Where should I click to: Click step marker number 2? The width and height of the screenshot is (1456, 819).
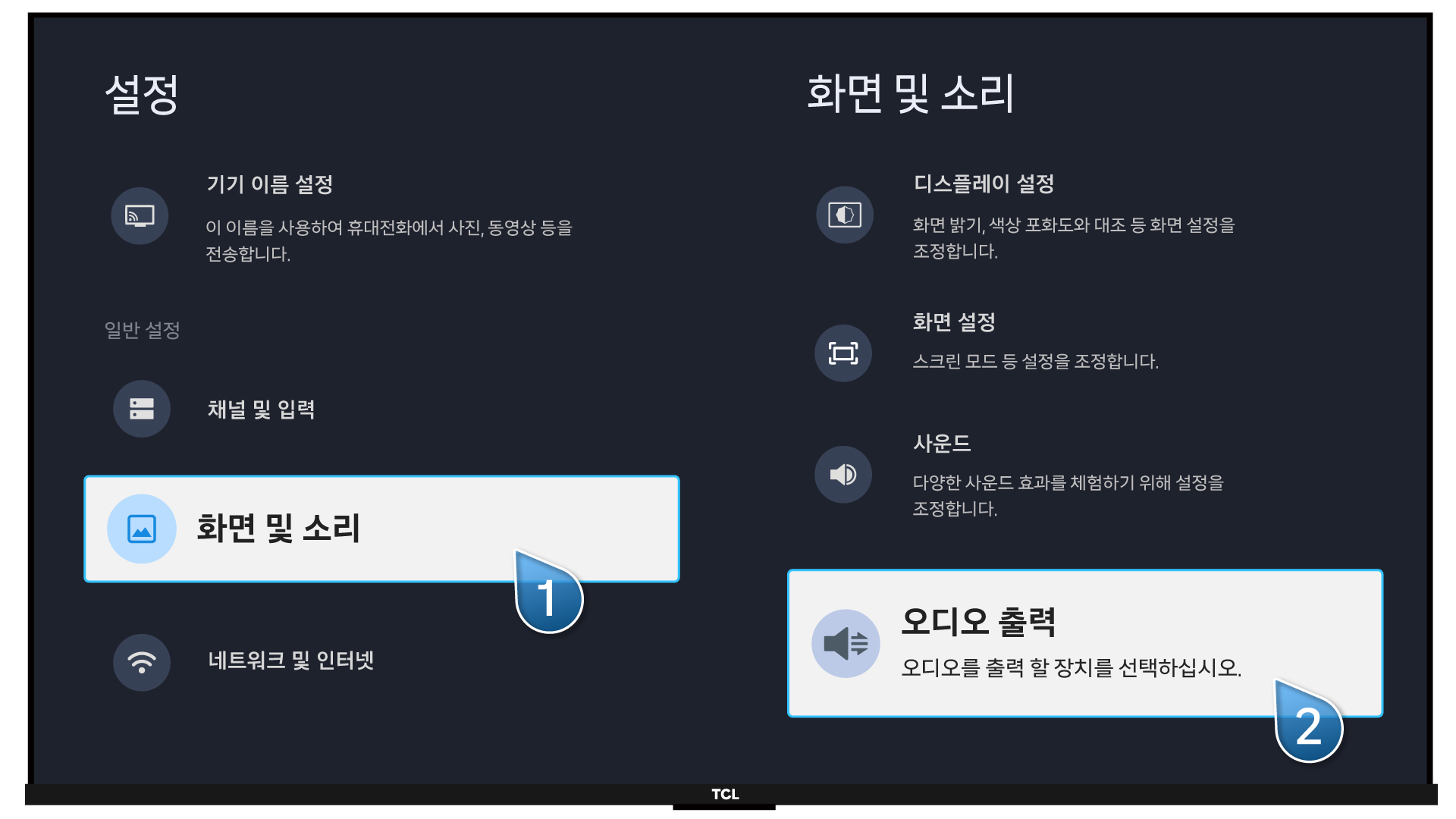pyautogui.click(x=1309, y=726)
